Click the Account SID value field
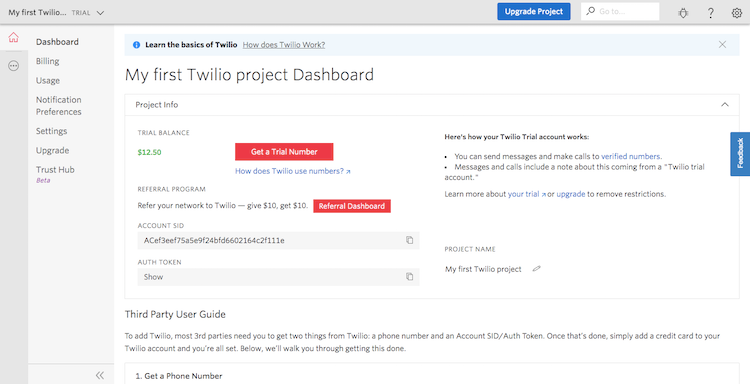Viewport: 750px width, 384px height. (278, 241)
